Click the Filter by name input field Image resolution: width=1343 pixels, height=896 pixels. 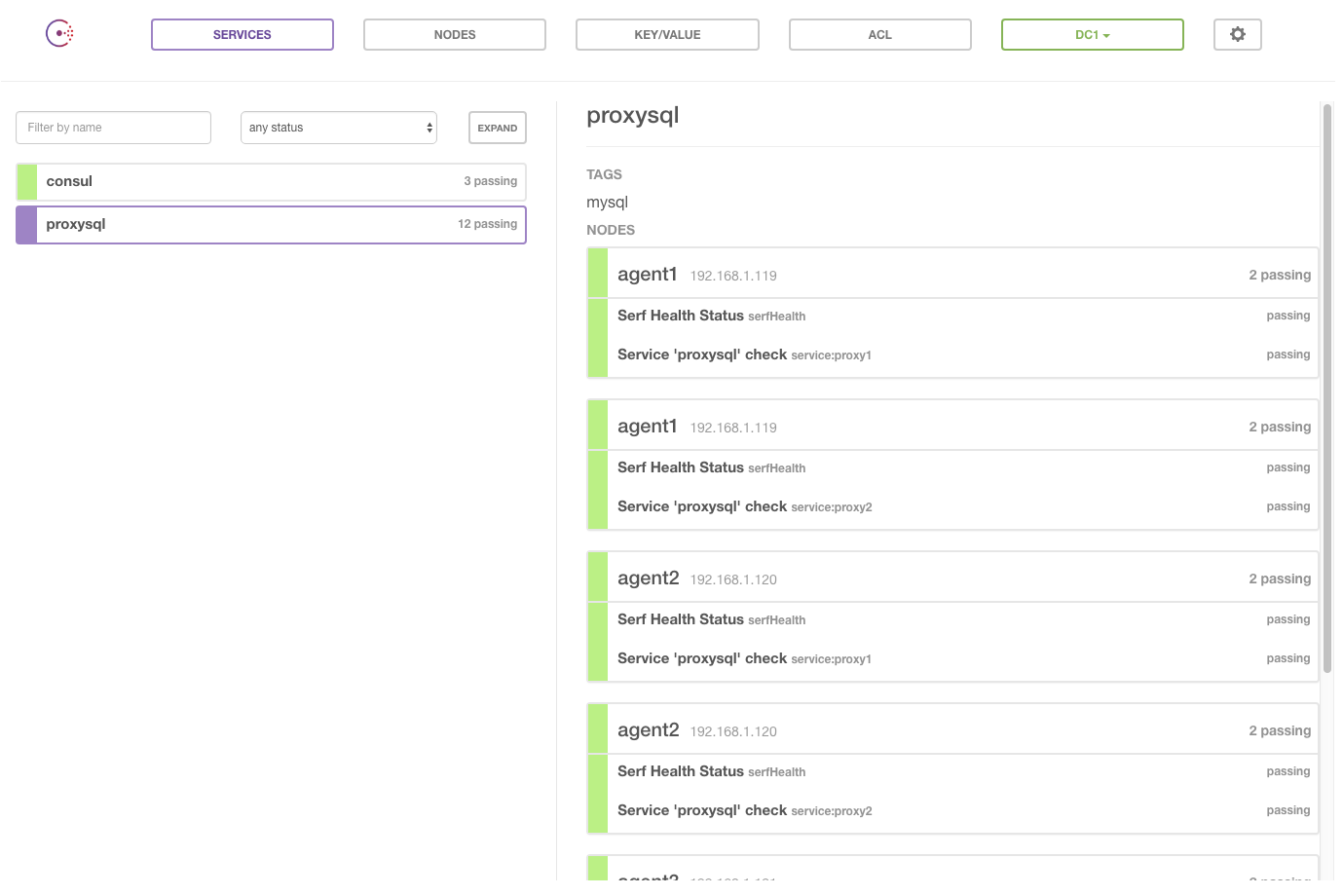click(113, 128)
